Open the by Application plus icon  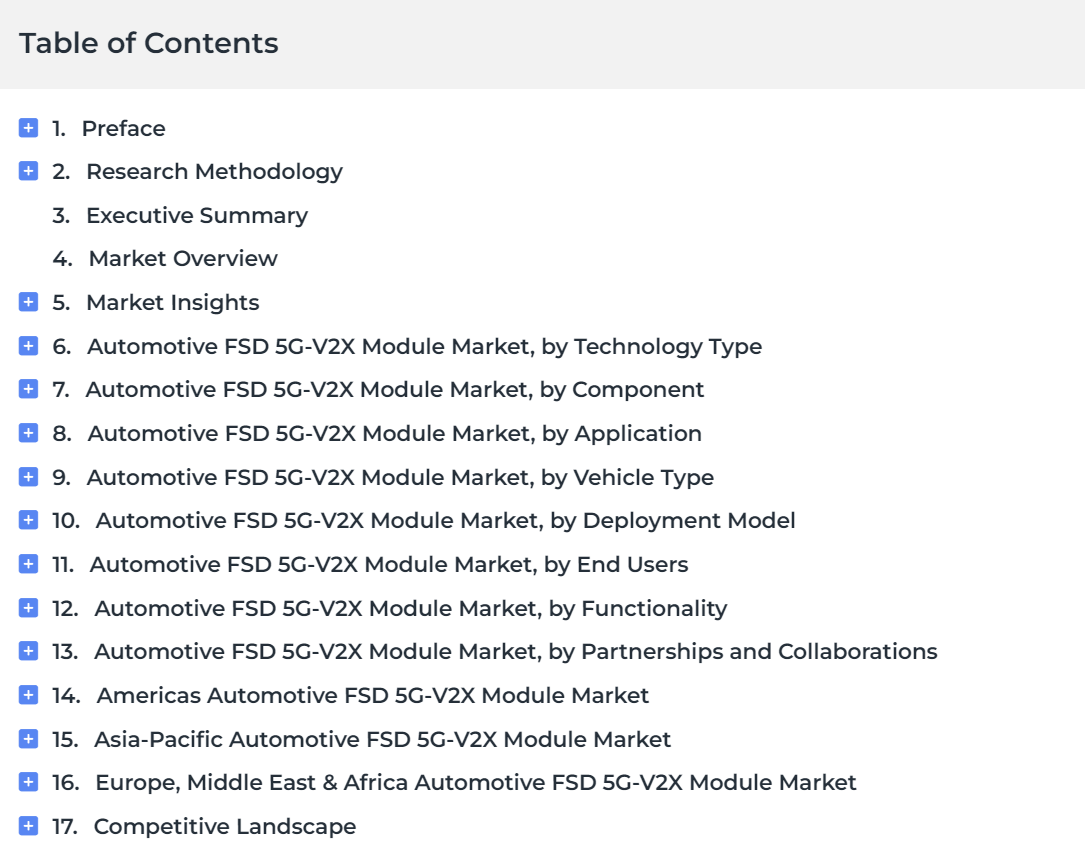coord(28,433)
